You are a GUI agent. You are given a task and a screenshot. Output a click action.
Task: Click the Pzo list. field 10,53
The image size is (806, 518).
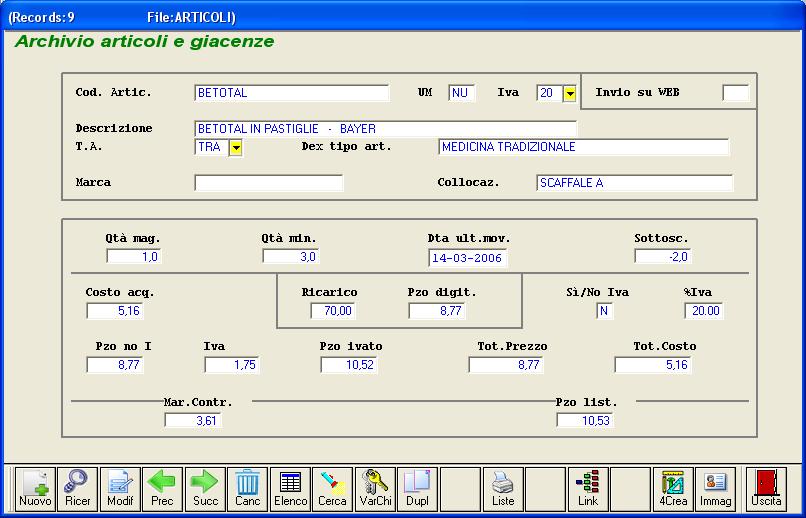coord(585,420)
